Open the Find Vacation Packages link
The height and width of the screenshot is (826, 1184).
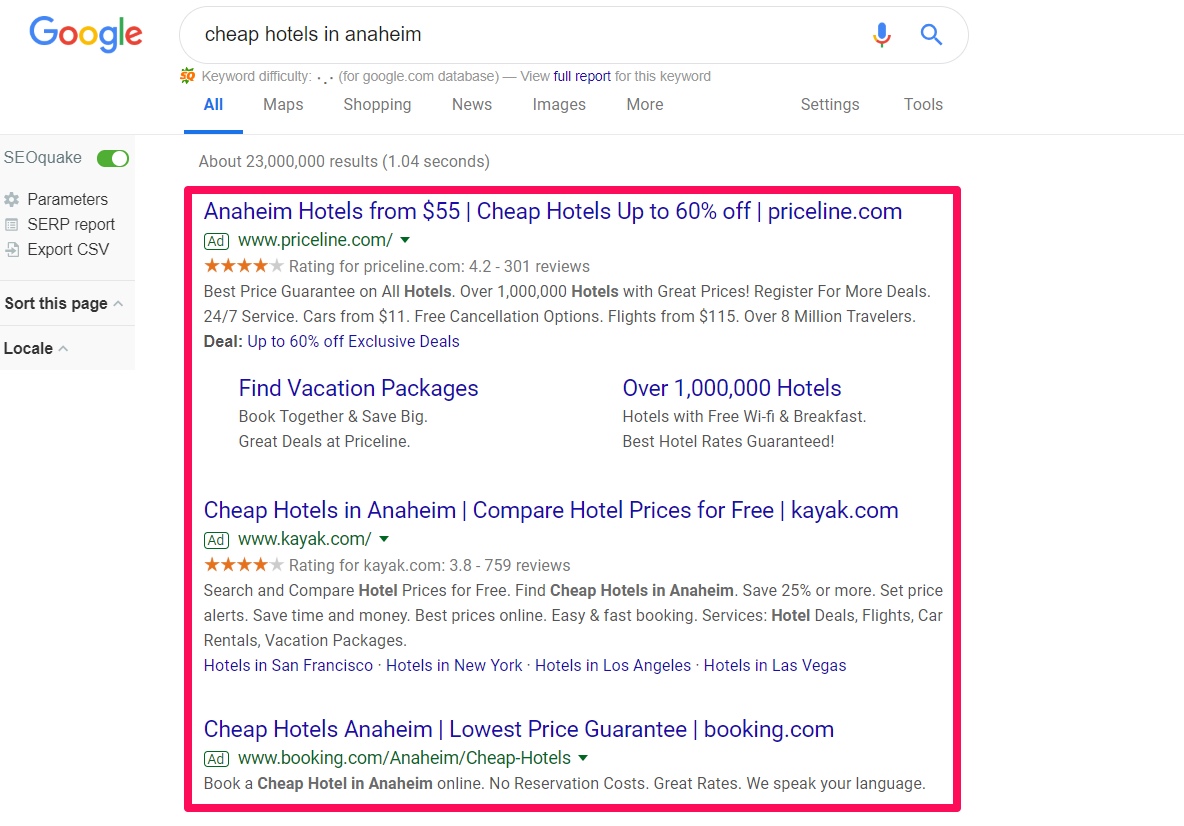coord(359,388)
